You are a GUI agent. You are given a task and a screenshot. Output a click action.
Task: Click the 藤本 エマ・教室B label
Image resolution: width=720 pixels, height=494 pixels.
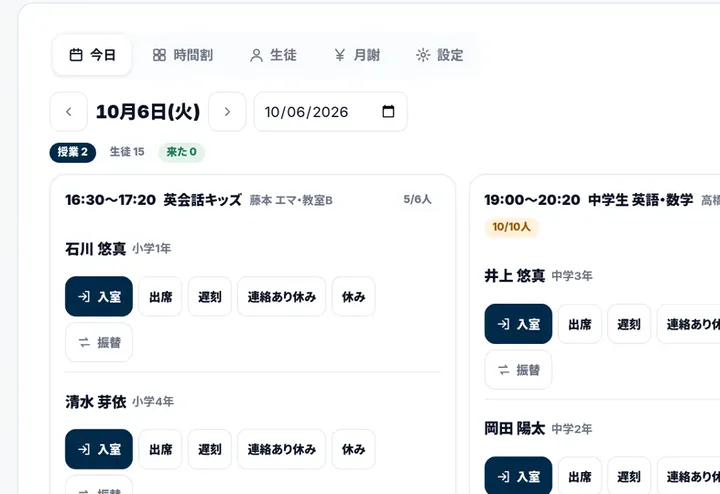point(291,200)
